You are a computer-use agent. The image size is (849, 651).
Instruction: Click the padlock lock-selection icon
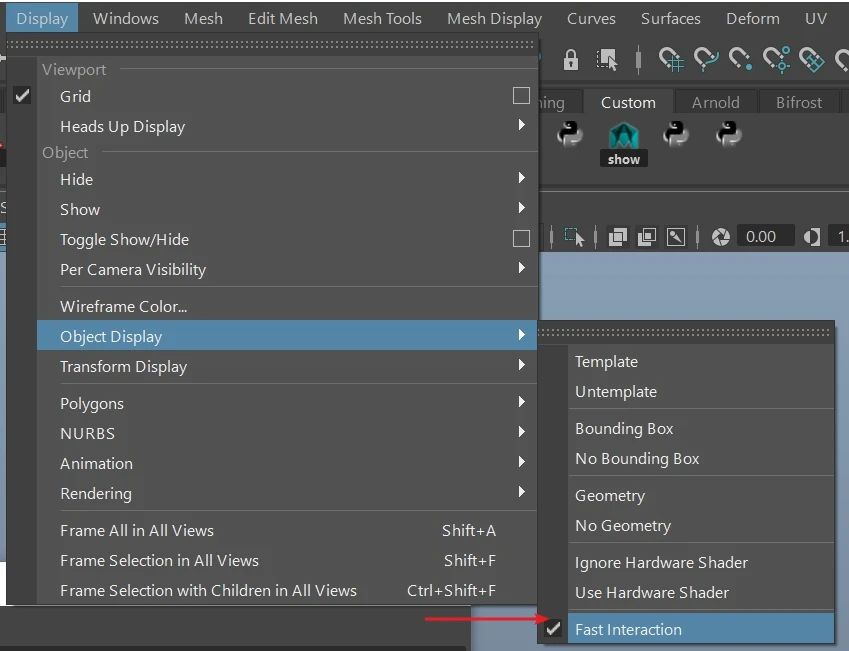point(571,60)
